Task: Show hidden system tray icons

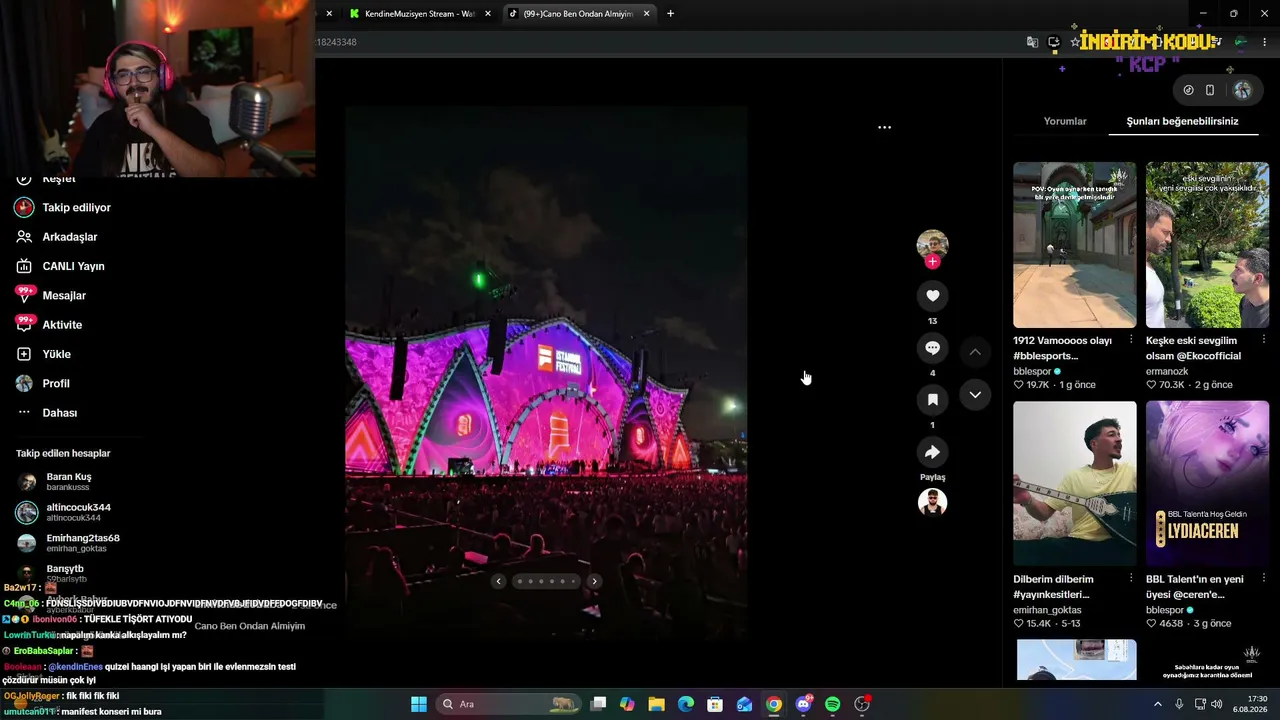Action: [1158, 704]
